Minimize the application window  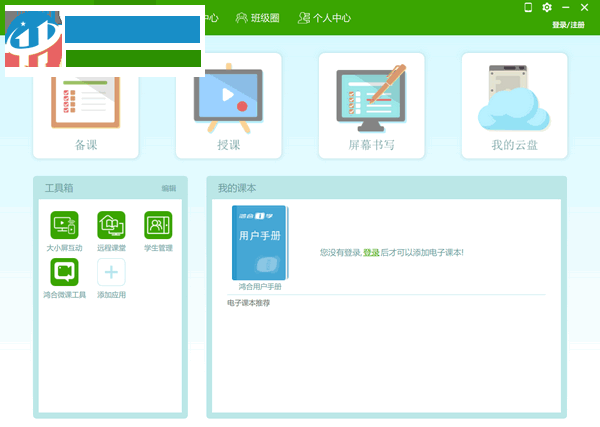point(566,7)
